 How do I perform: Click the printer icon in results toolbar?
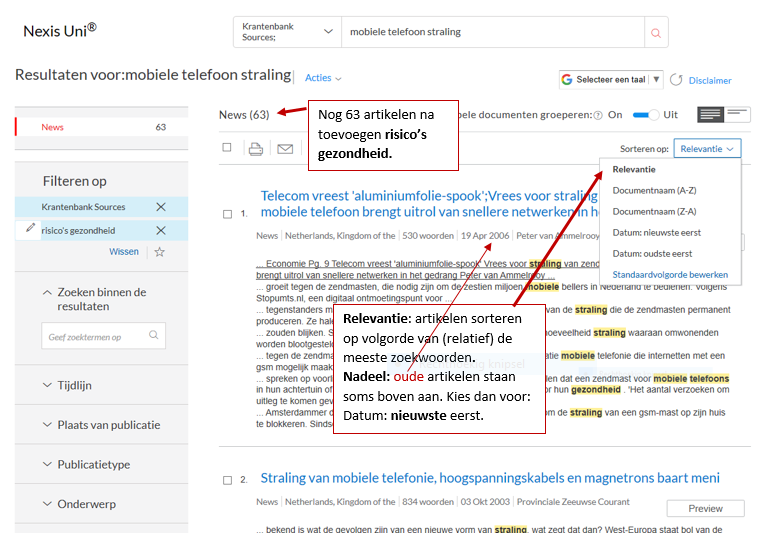pyautogui.click(x=256, y=149)
